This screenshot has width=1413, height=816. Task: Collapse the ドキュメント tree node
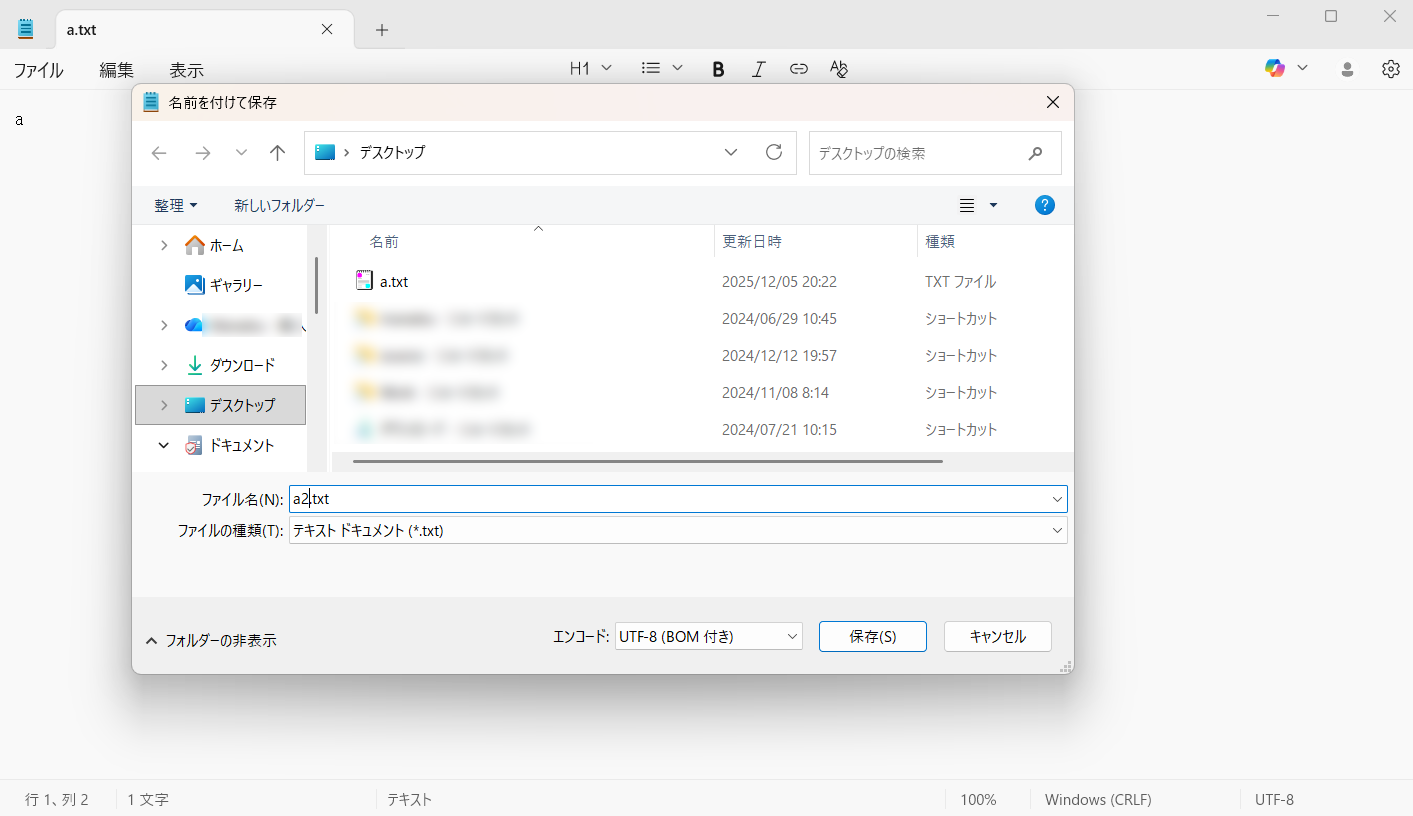click(x=164, y=445)
